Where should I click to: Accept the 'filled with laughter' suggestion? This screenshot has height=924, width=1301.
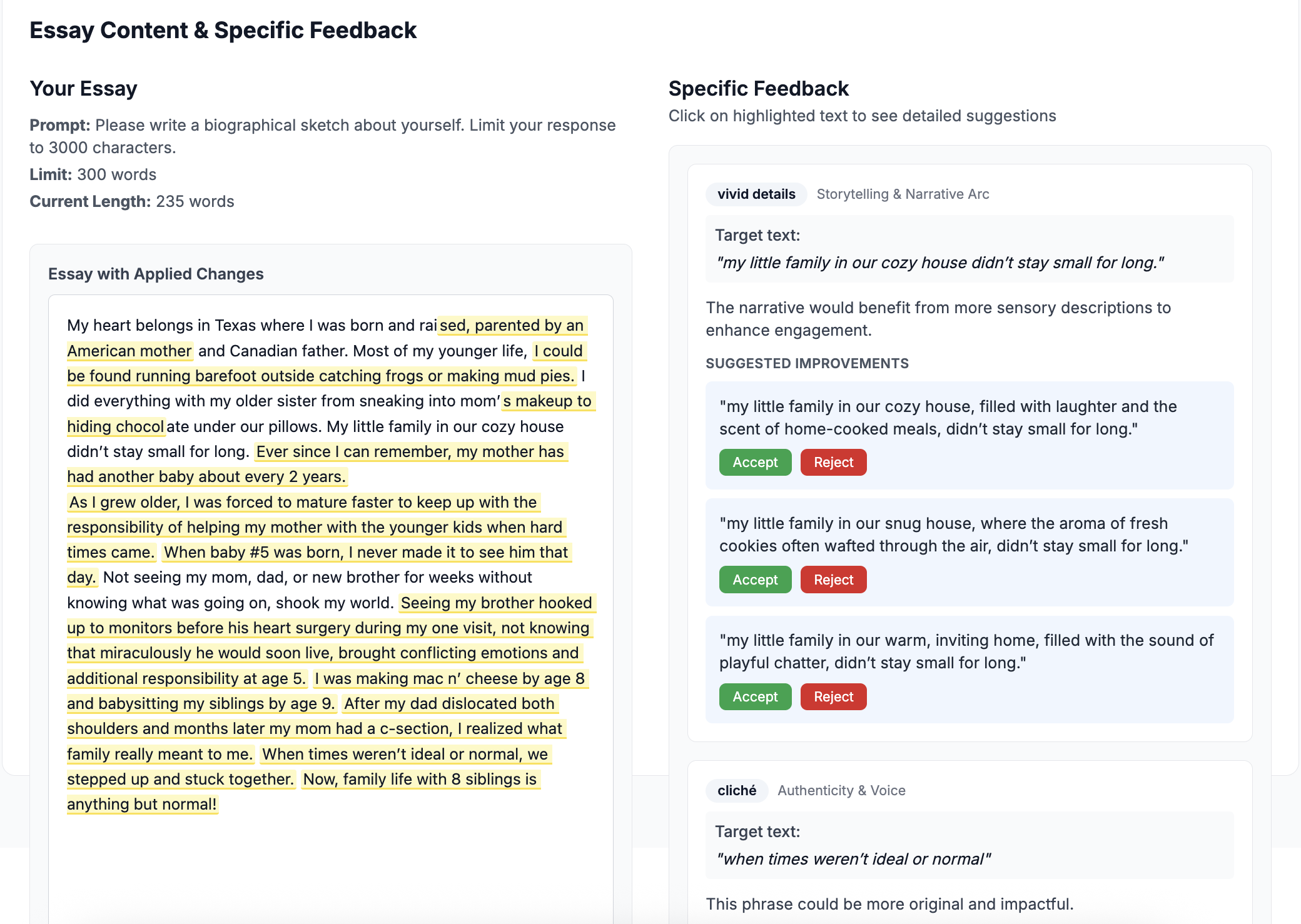pyautogui.click(x=754, y=462)
